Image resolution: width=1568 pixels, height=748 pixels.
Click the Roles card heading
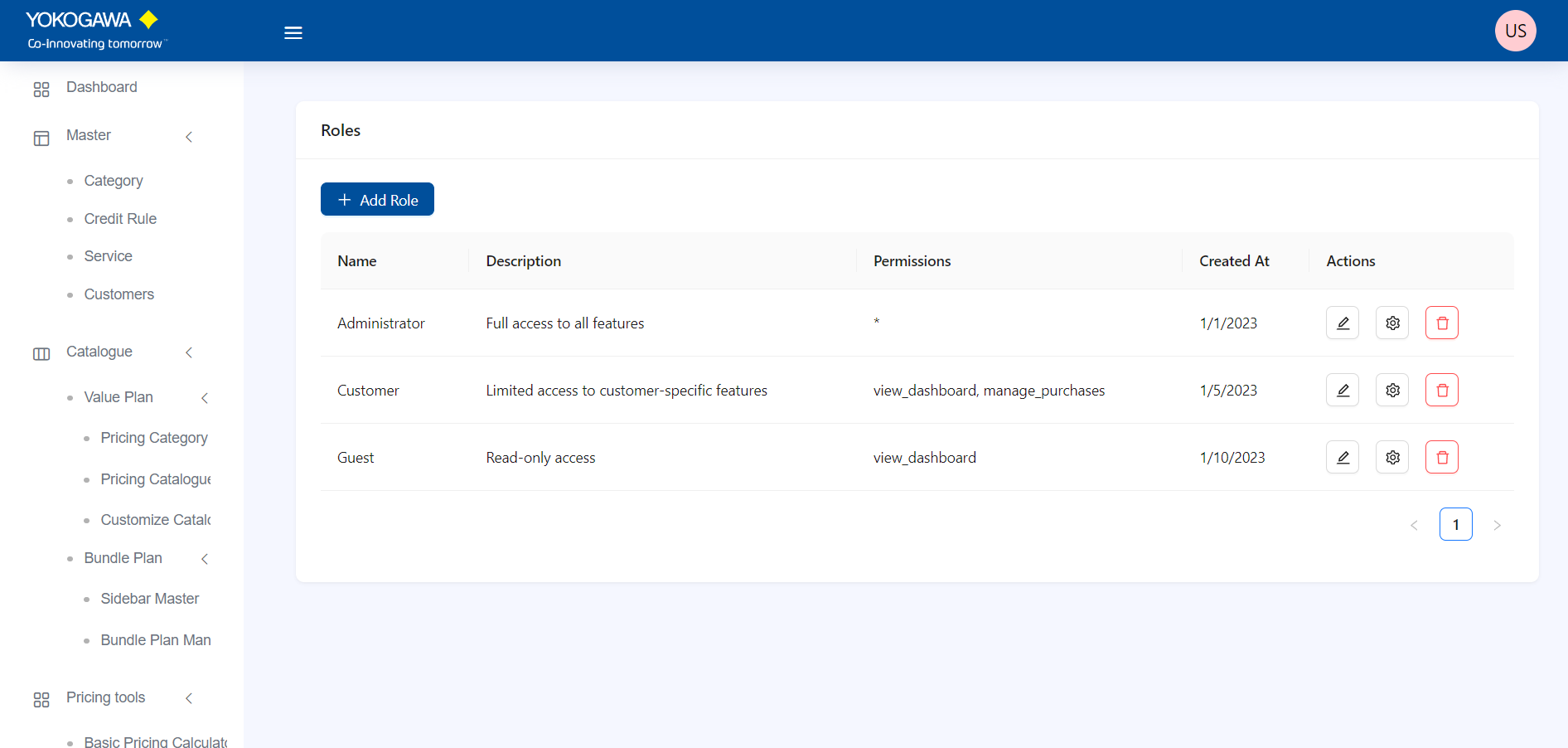click(x=341, y=130)
